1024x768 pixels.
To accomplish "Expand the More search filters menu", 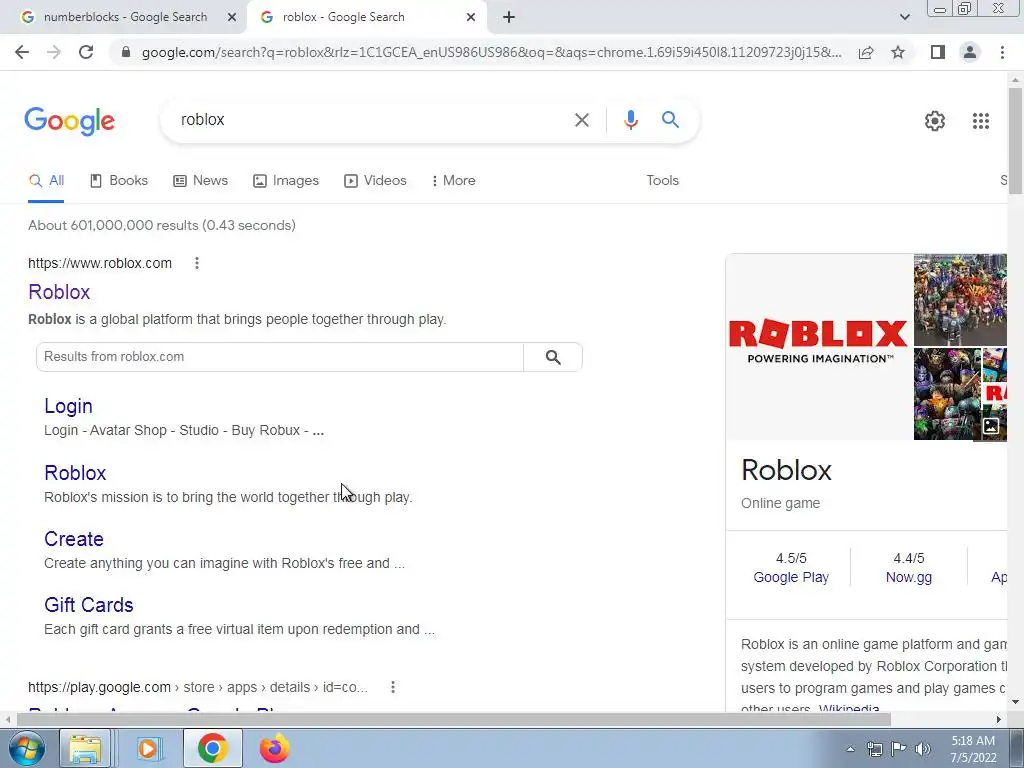I will coord(453,181).
